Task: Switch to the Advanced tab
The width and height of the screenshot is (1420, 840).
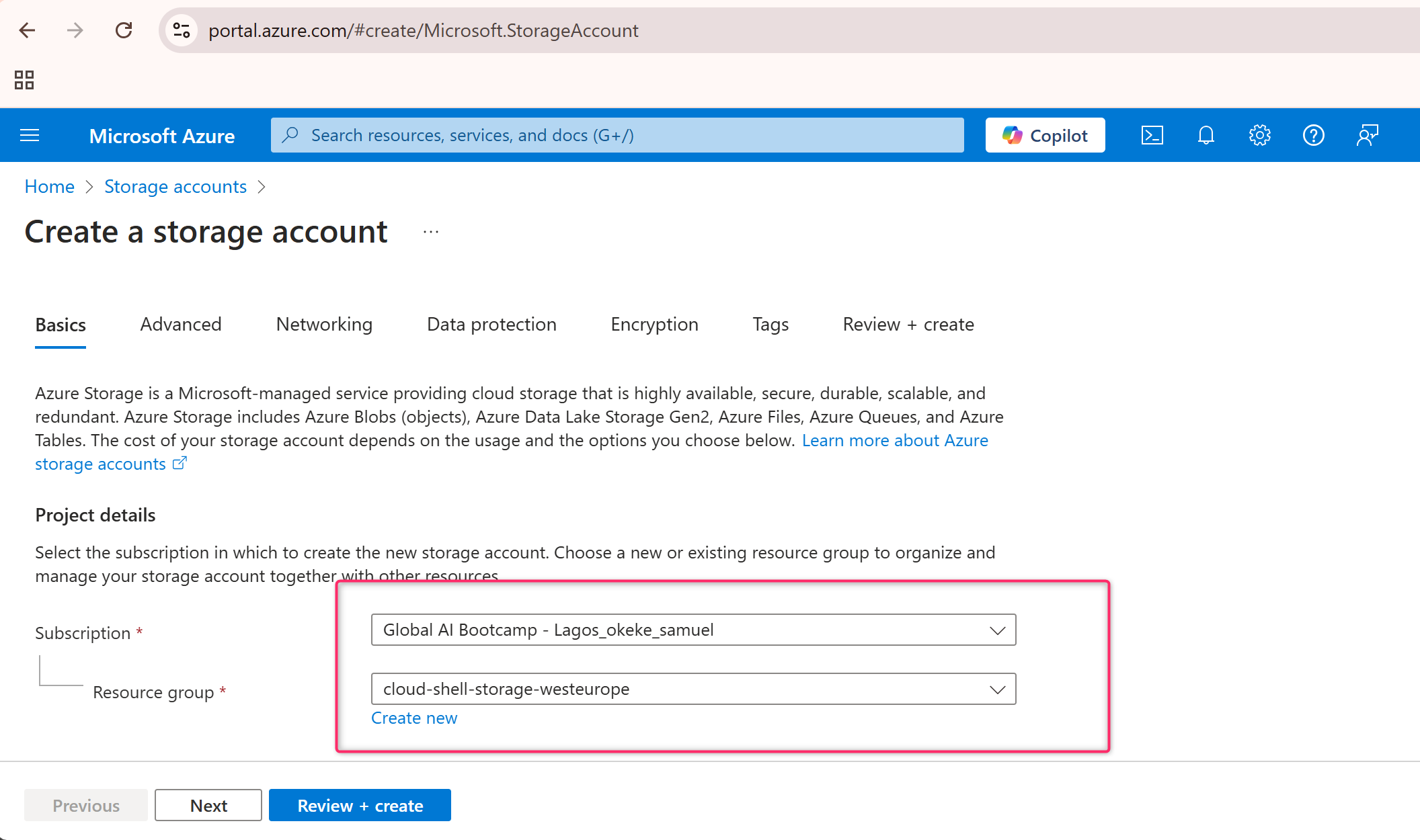Action: pyautogui.click(x=181, y=325)
